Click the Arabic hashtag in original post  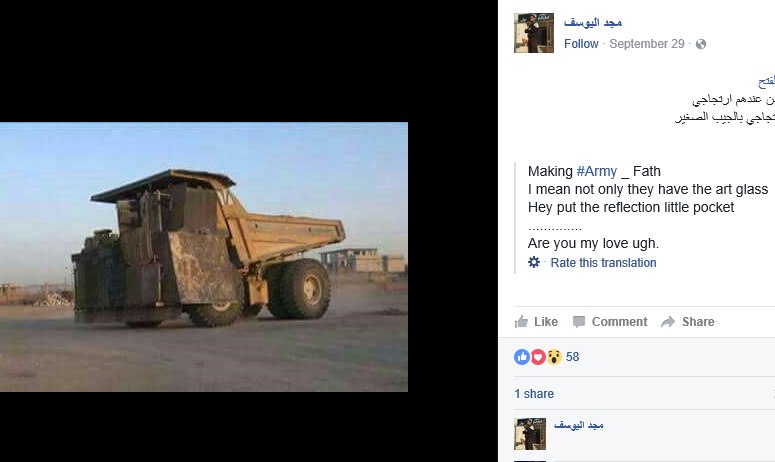coord(766,81)
